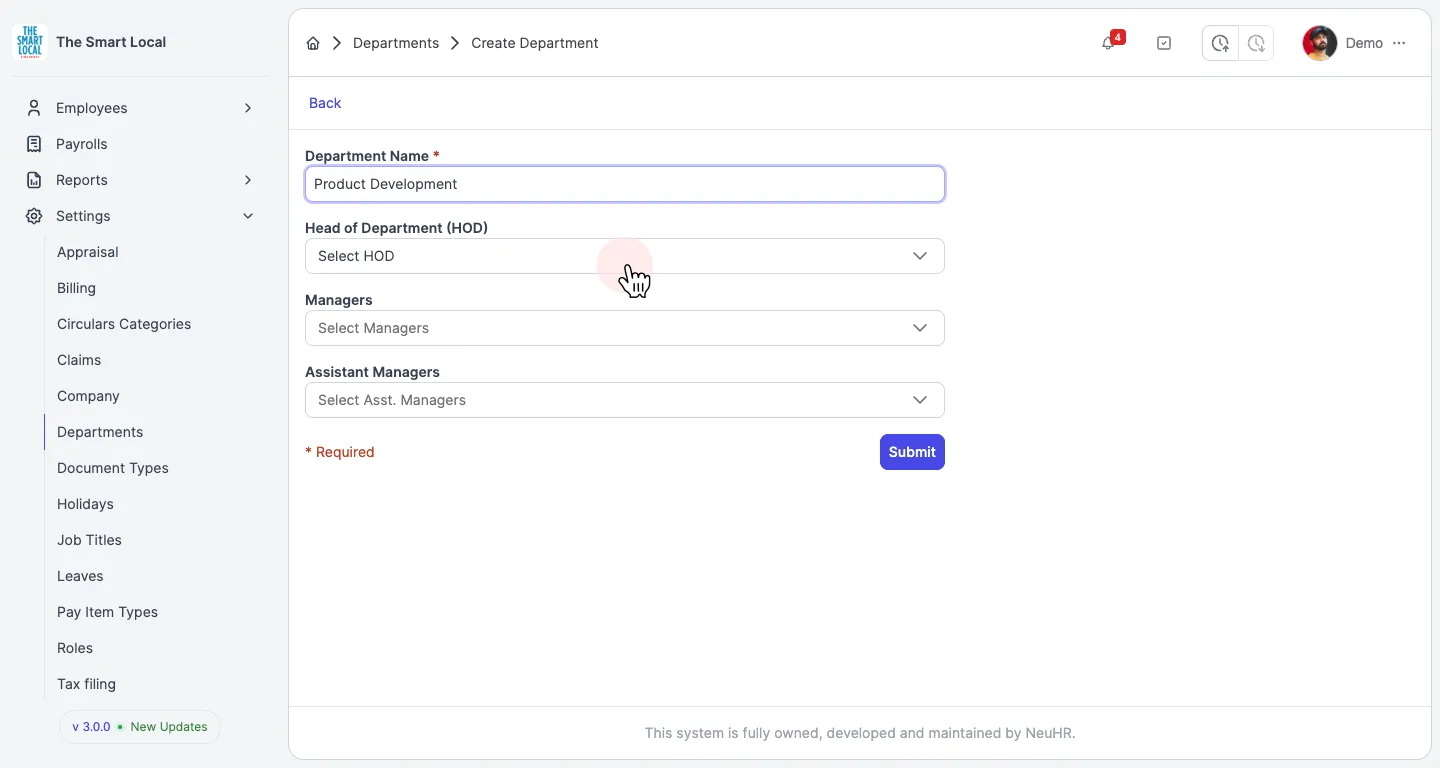Collapse the Settings submenu chevron
This screenshot has width=1440, height=768.
(248, 216)
